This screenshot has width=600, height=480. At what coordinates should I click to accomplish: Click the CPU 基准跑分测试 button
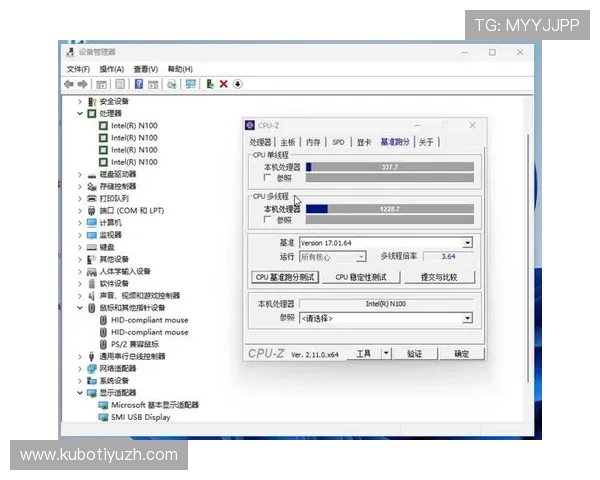(284, 277)
